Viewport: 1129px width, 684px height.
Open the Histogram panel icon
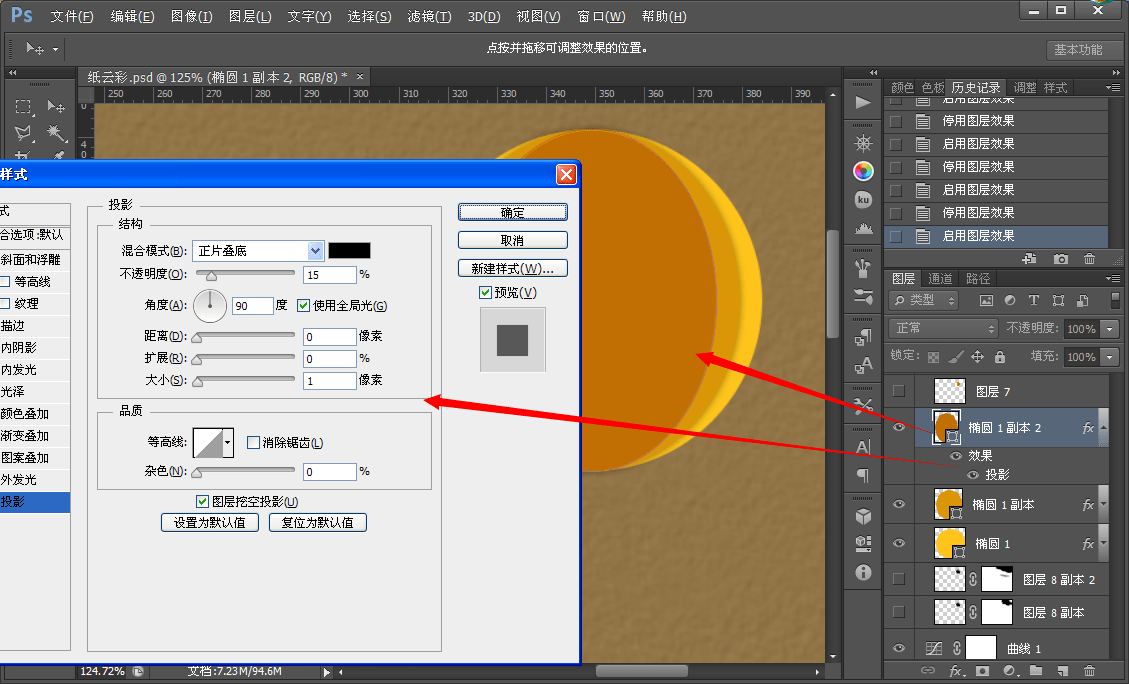[863, 228]
